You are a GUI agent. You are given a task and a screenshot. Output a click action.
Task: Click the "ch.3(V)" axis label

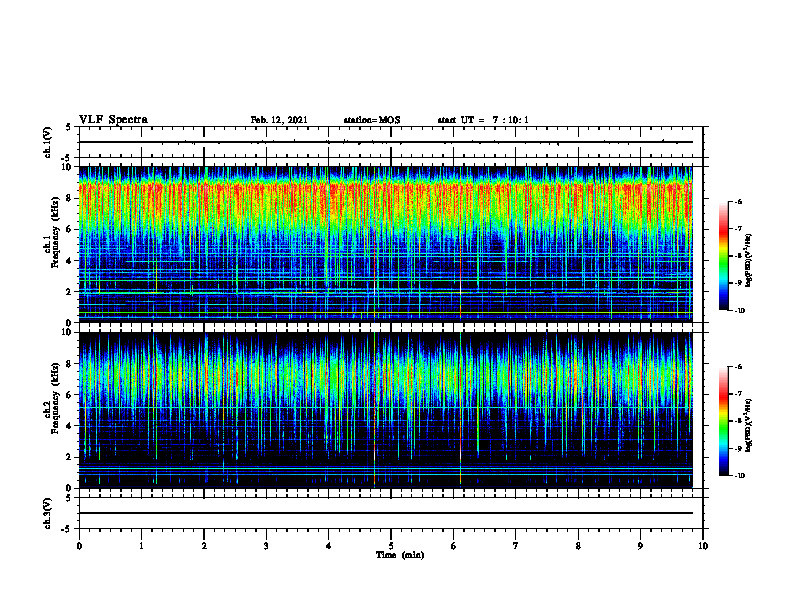tap(48, 513)
